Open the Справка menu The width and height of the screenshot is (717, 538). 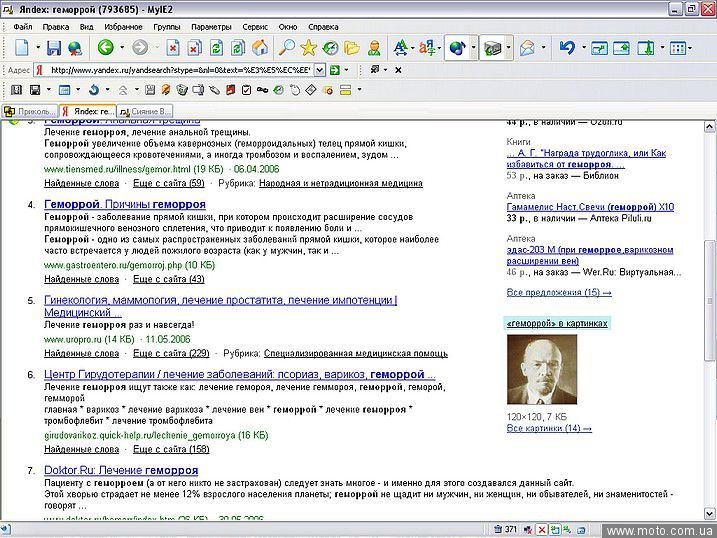[323, 27]
